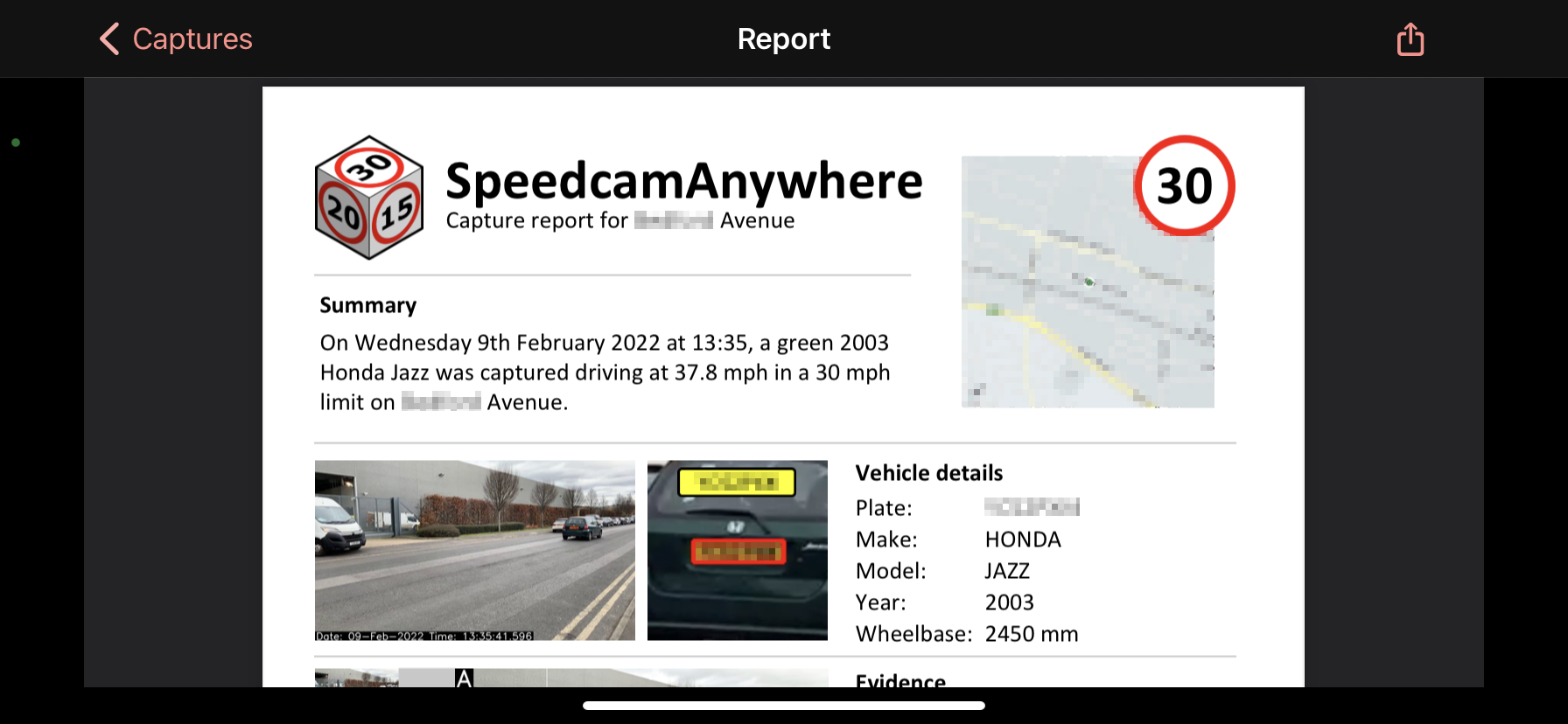
Task: Open the share sheet icon
Action: pyautogui.click(x=1410, y=39)
